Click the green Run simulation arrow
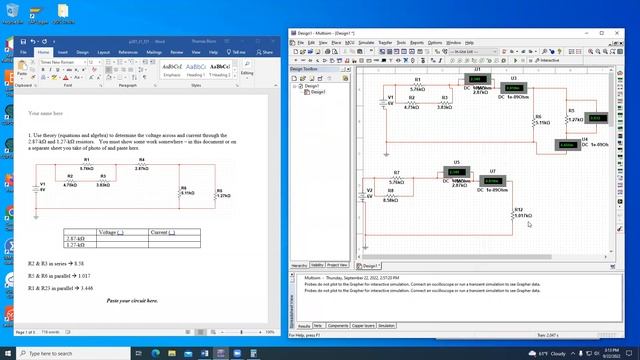Screen dimensions: 640x360 [516, 60]
